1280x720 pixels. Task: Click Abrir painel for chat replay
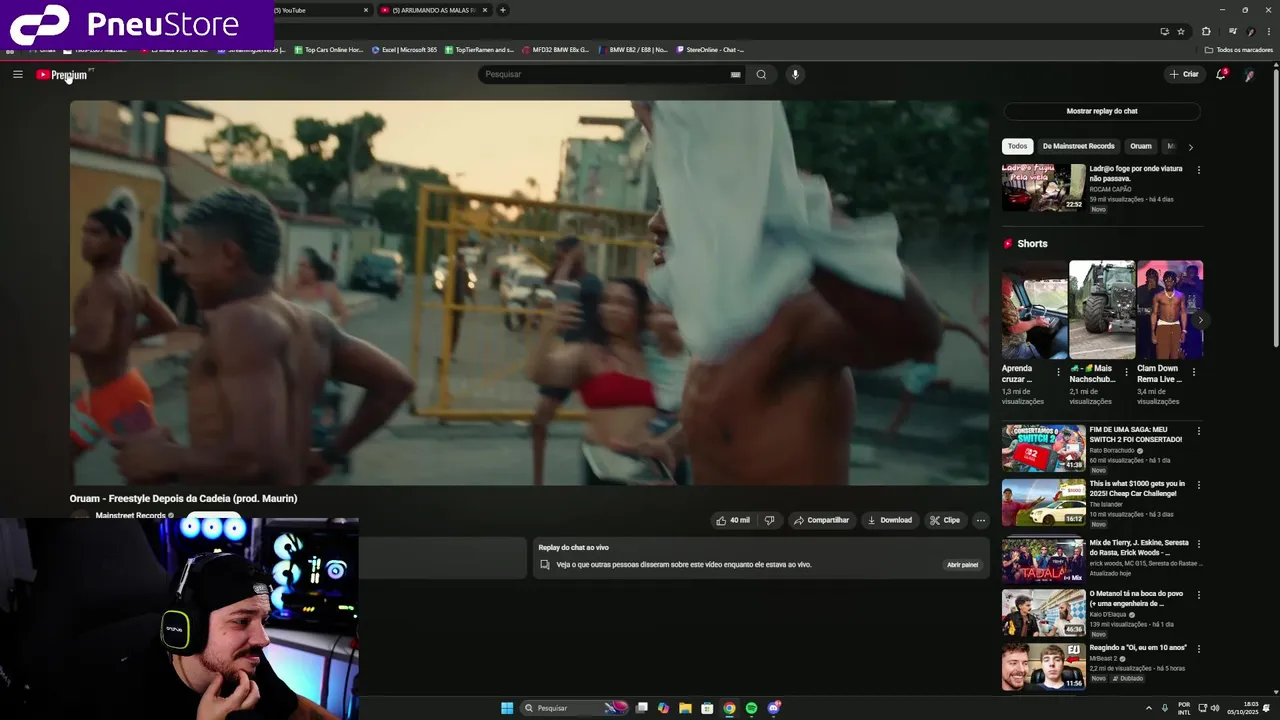coord(962,565)
